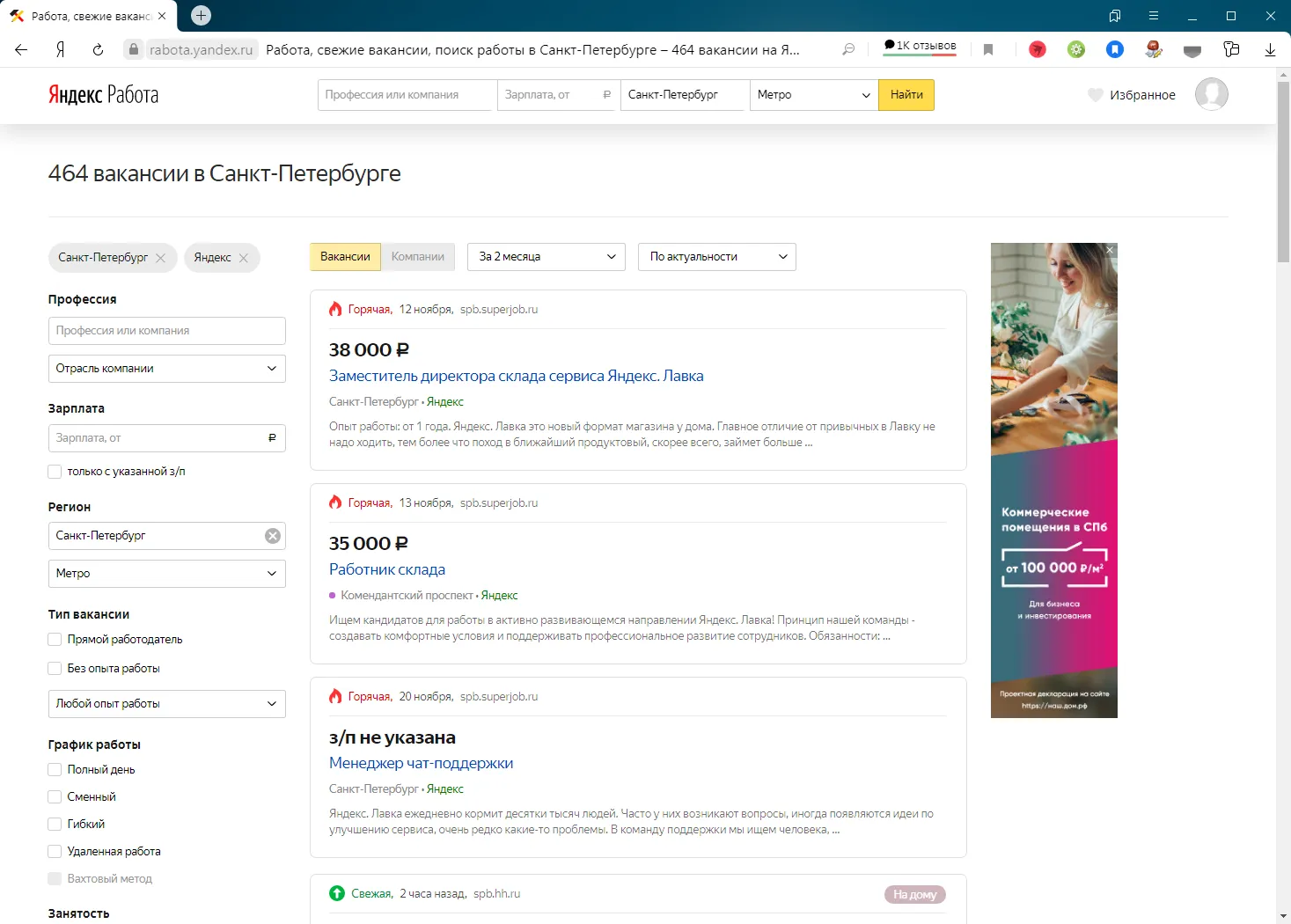Tick the 'Сменный' schedule checkbox

[x=55, y=797]
